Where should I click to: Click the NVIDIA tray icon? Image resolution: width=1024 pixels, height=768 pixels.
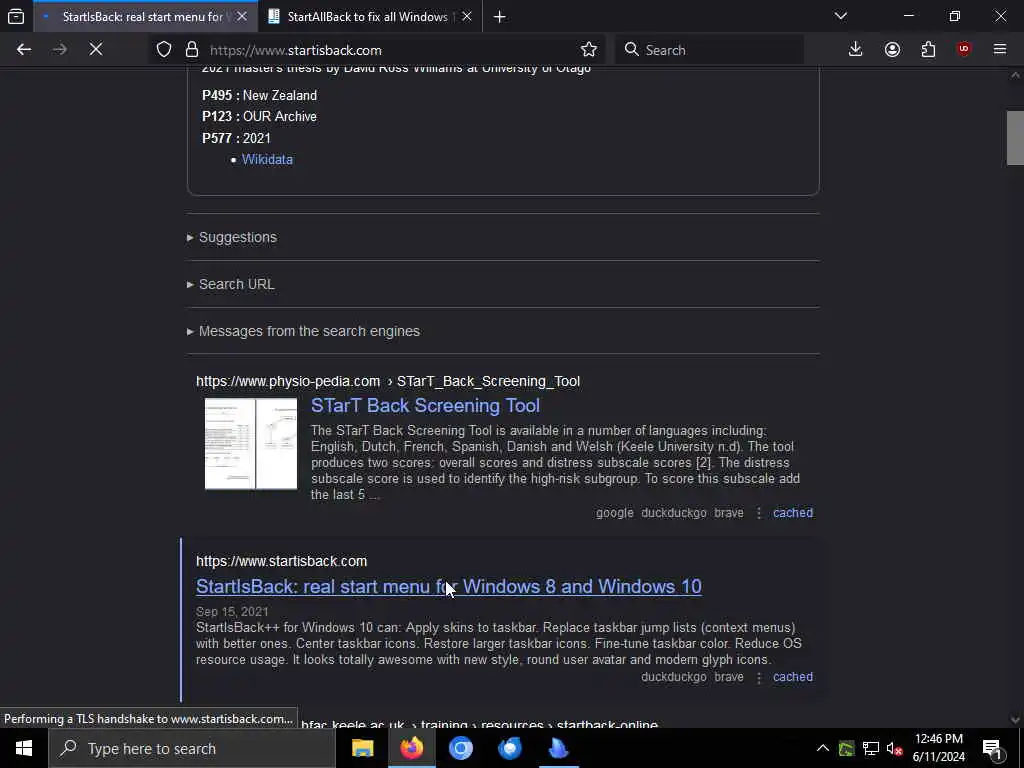[847, 748]
